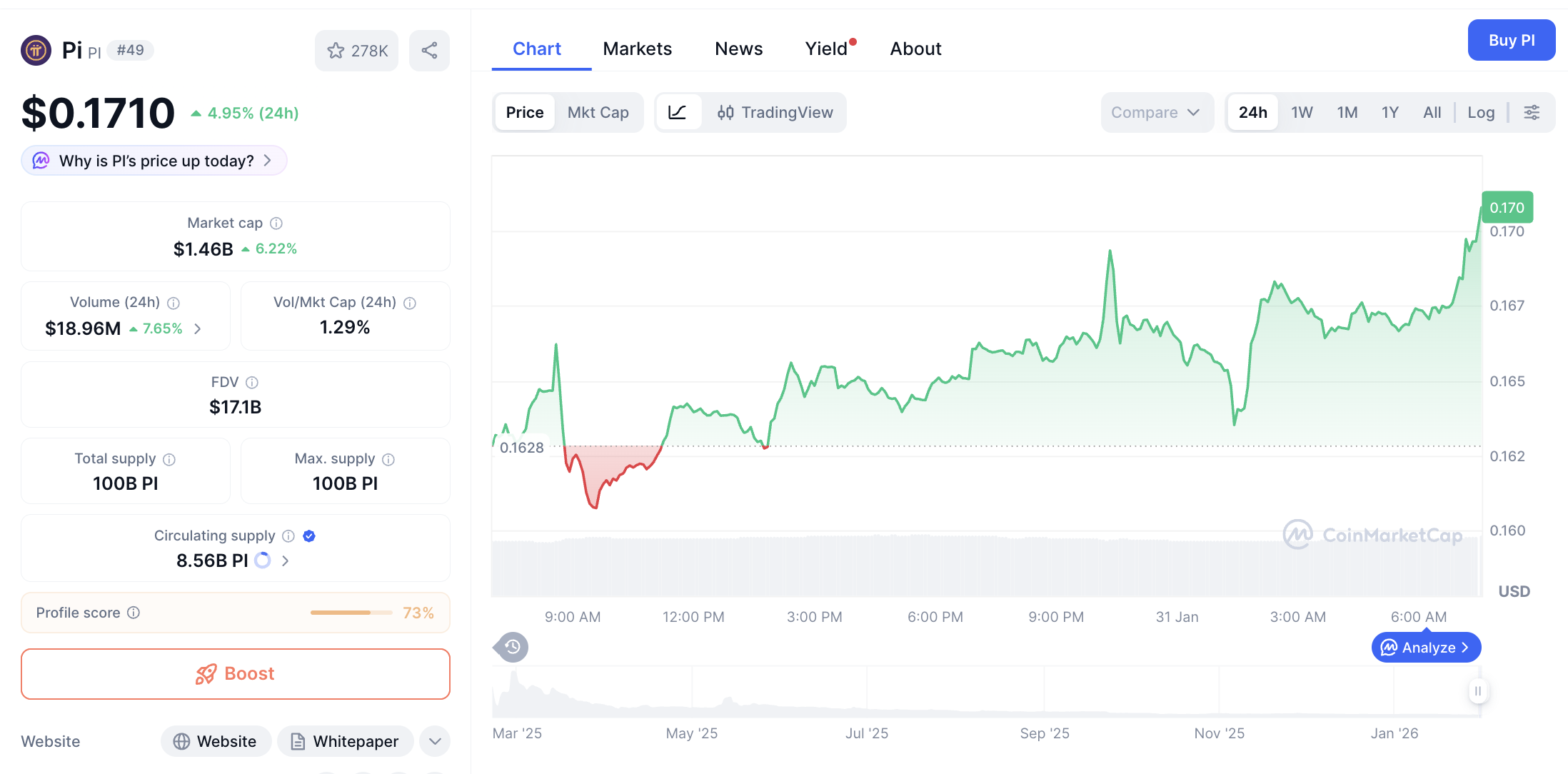
Task: Expand the chevron beside Whitepaper
Action: tap(434, 741)
